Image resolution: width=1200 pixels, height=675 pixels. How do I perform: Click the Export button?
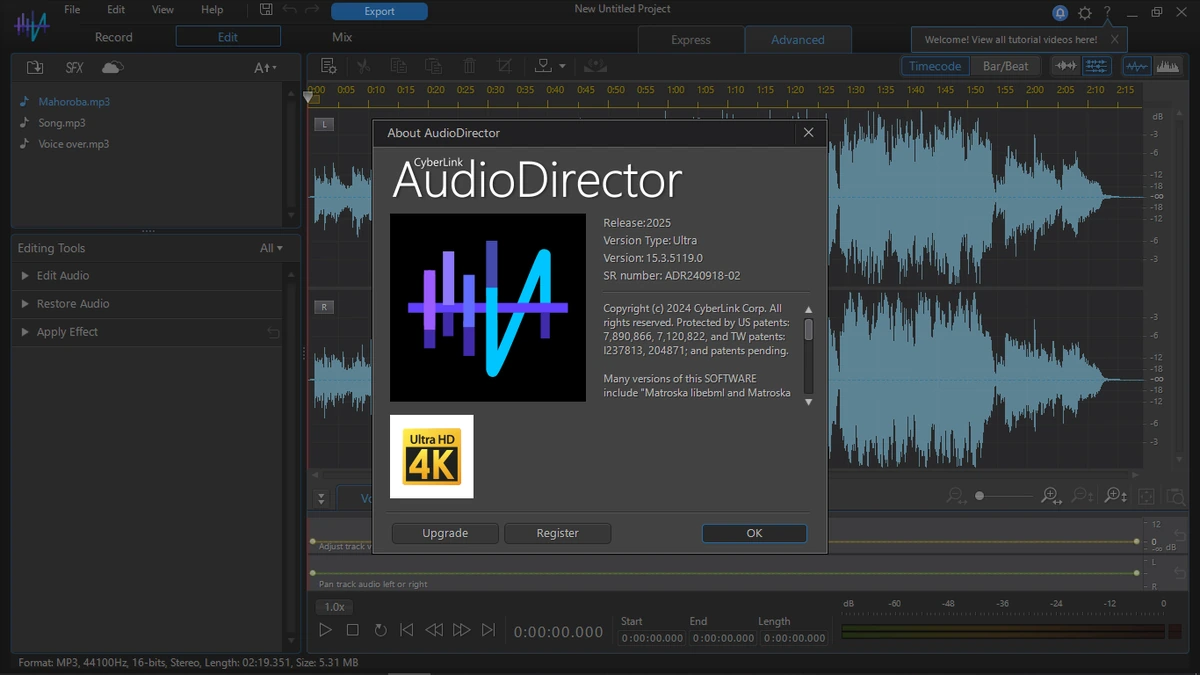coord(379,11)
